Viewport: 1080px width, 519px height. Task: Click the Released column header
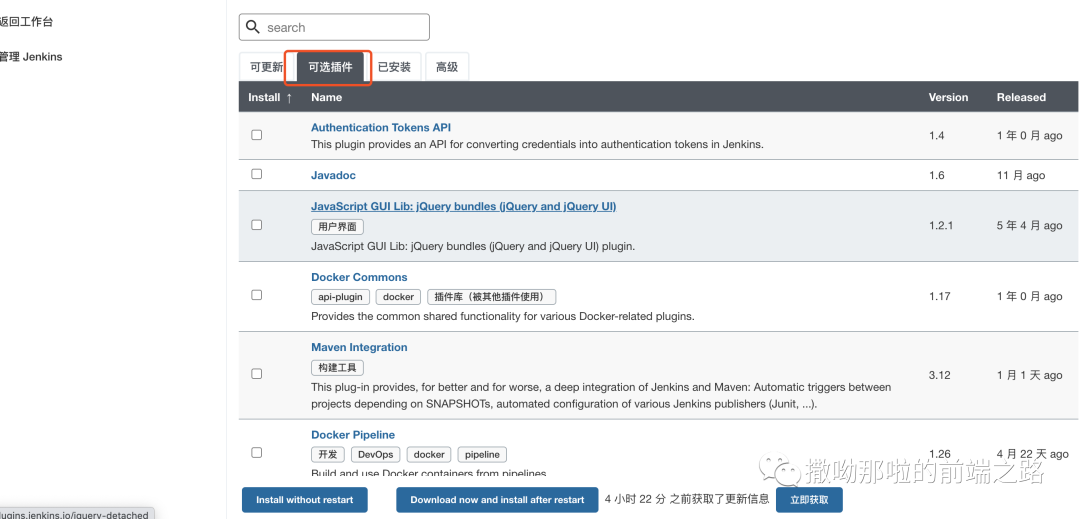click(x=1021, y=97)
